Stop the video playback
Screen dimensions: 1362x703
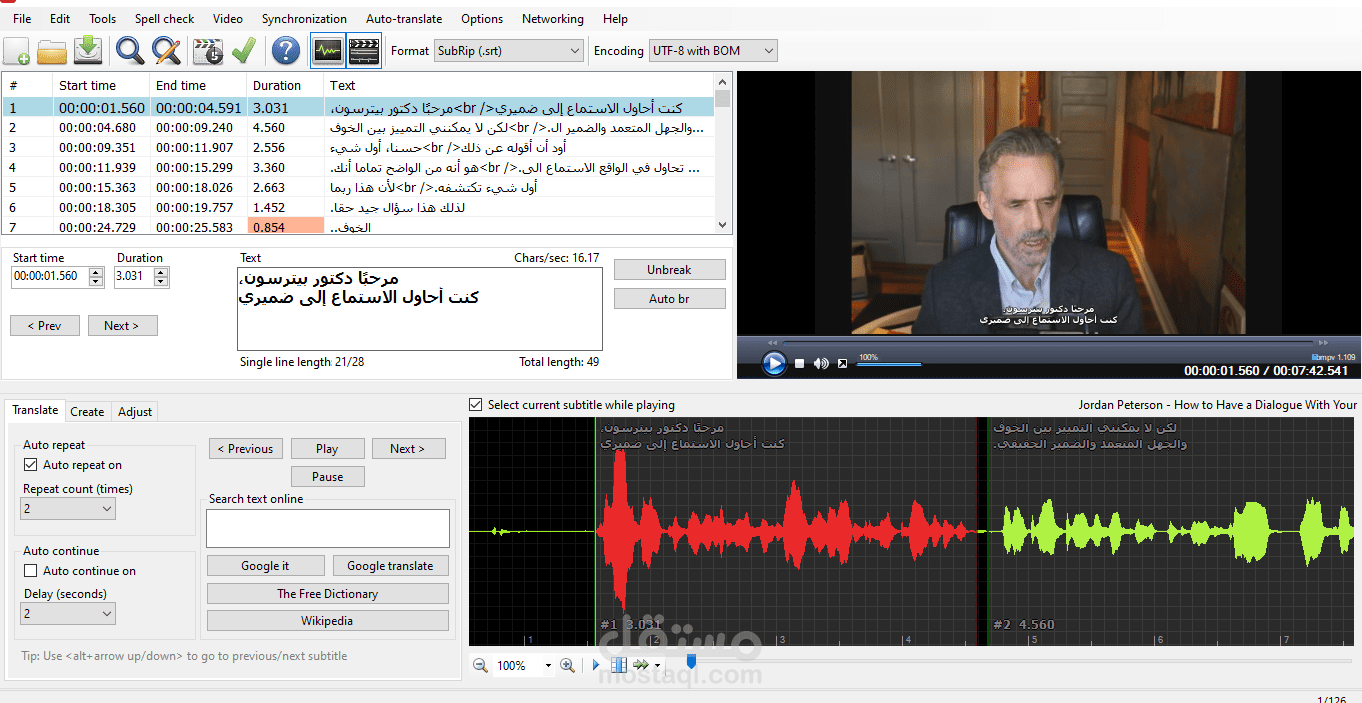coord(800,364)
